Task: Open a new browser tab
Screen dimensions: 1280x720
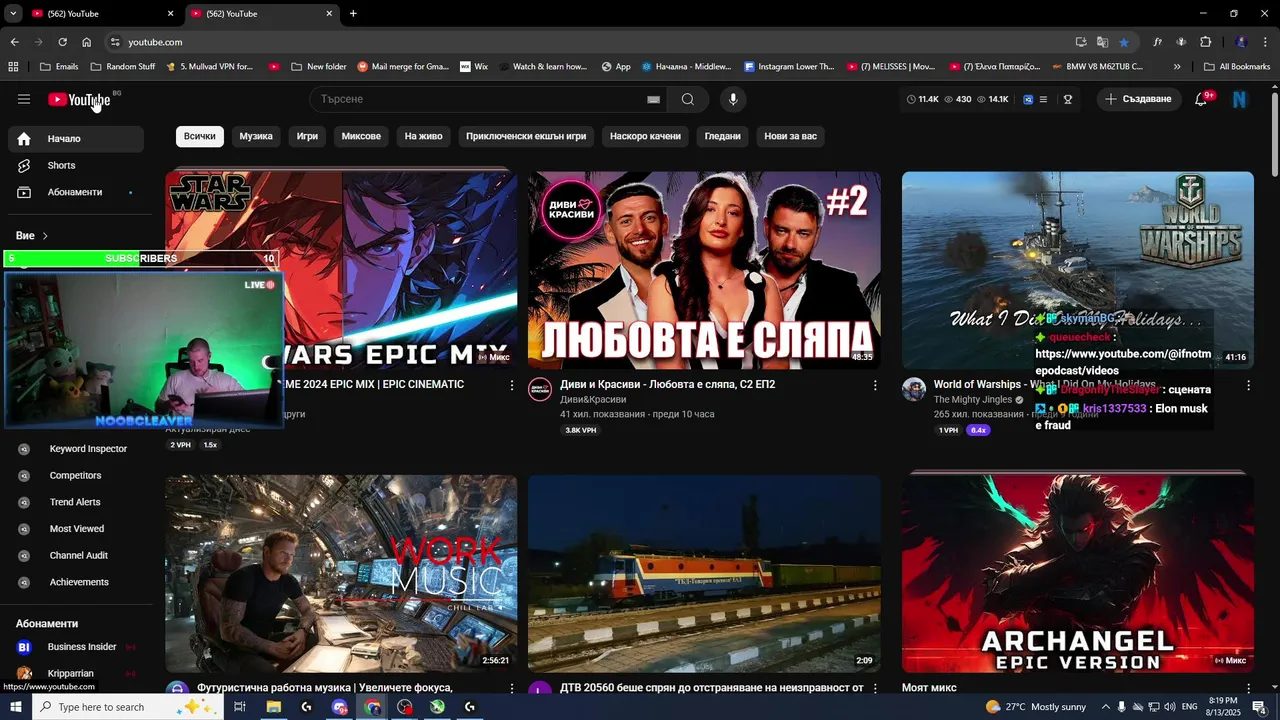Action: click(x=353, y=14)
